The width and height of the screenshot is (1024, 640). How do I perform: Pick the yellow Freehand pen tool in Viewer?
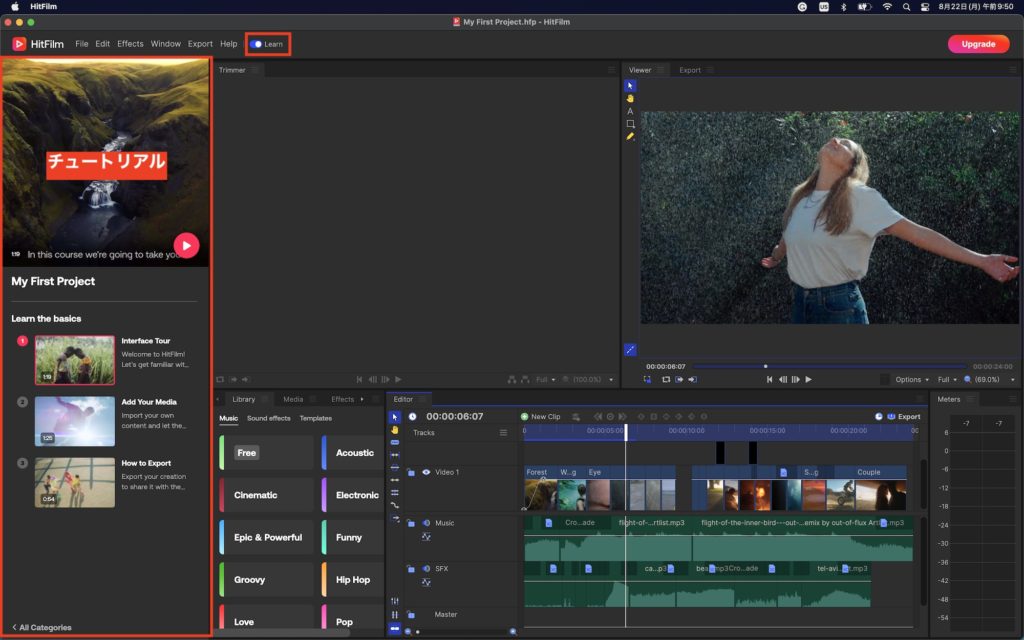pyautogui.click(x=630, y=136)
